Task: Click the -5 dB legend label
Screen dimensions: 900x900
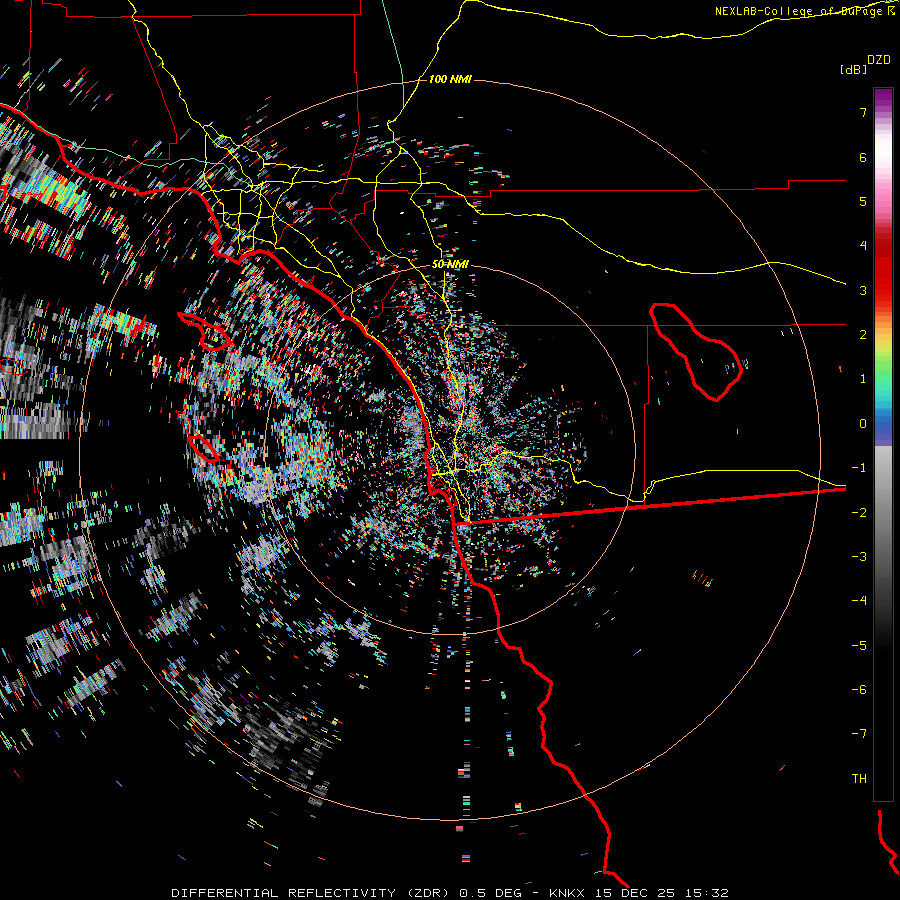Action: [x=859, y=646]
